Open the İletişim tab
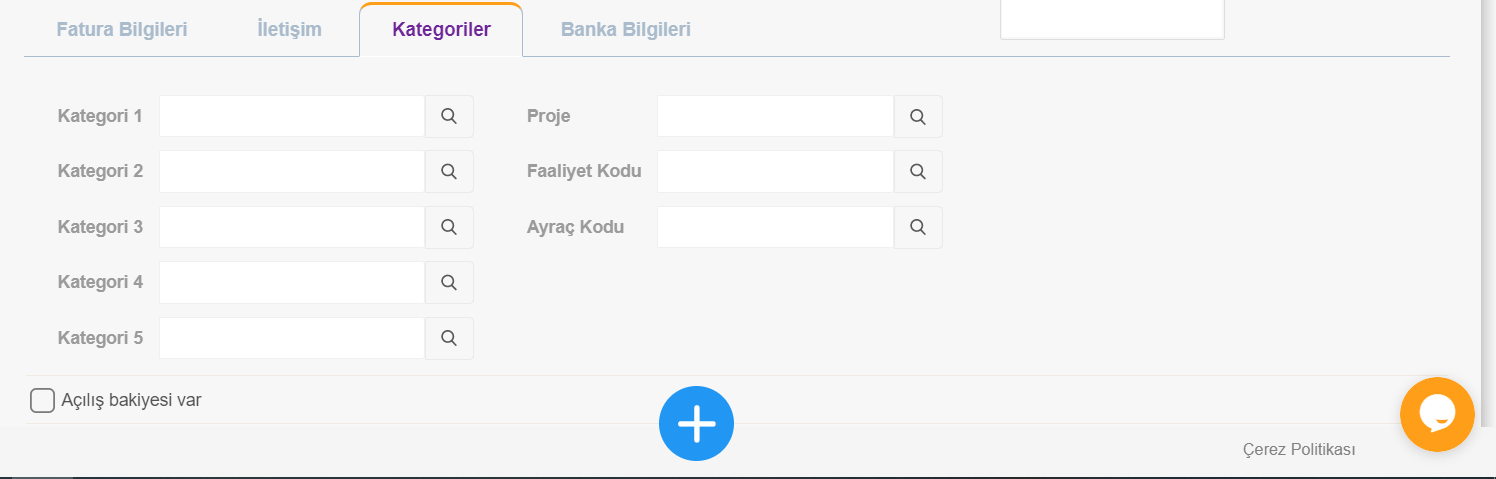Viewport: 1496px width, 479px height. [289, 29]
